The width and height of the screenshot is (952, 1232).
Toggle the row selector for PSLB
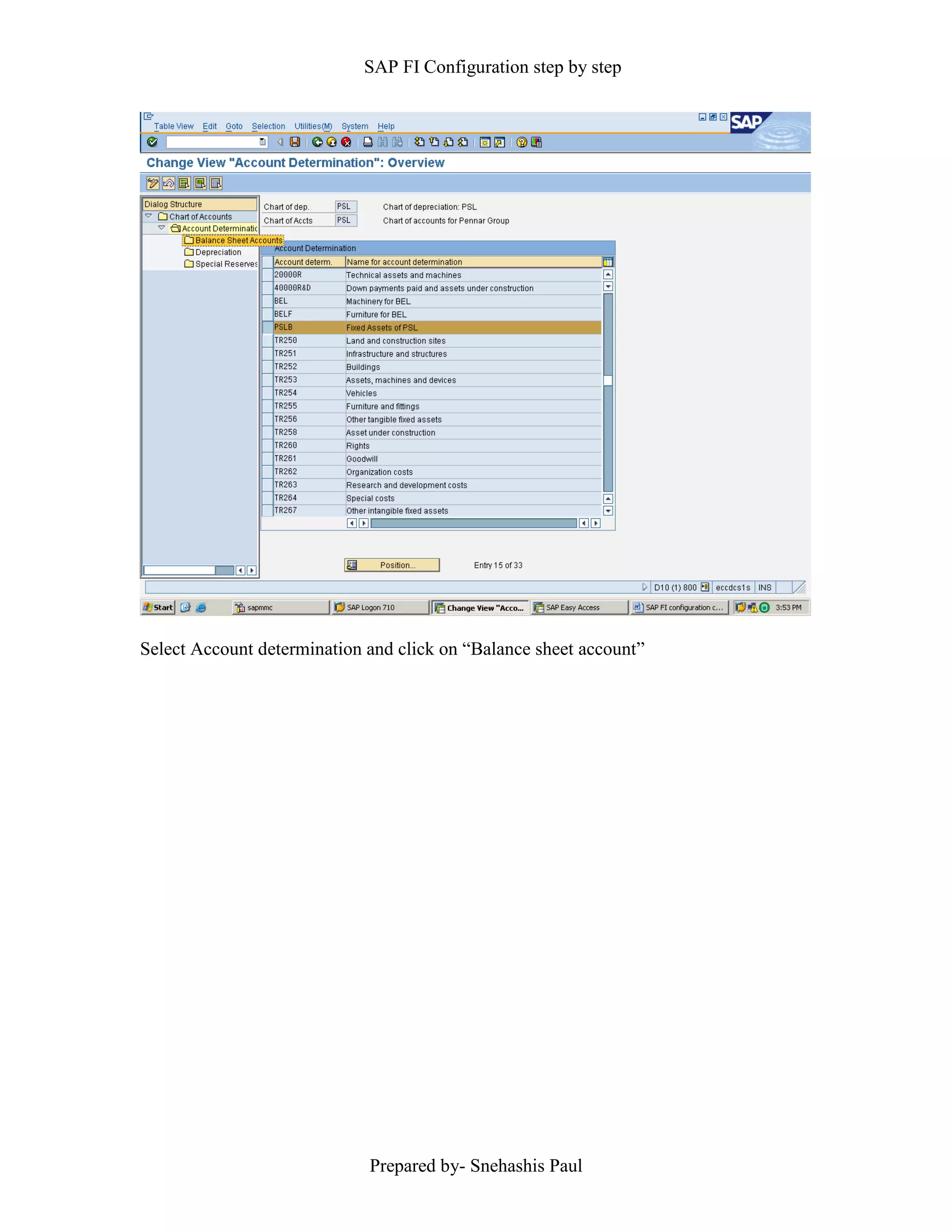268,327
